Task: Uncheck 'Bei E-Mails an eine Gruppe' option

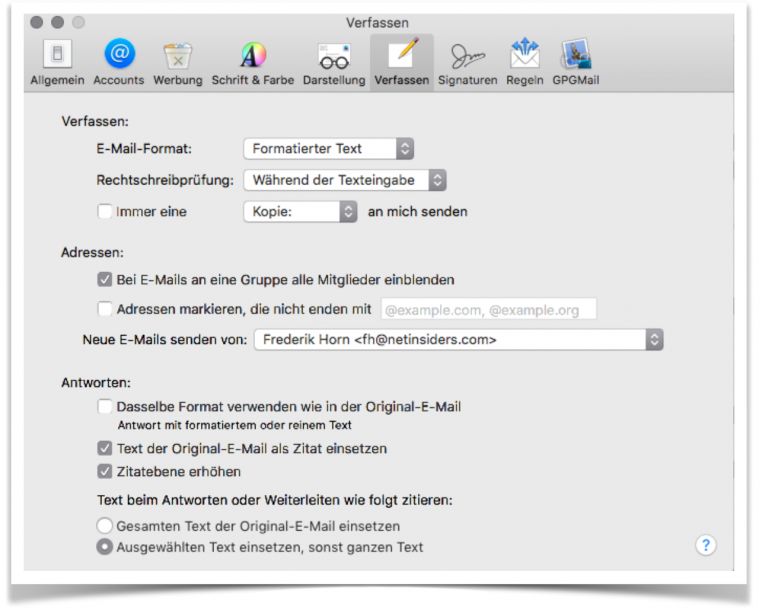Action: 105,280
